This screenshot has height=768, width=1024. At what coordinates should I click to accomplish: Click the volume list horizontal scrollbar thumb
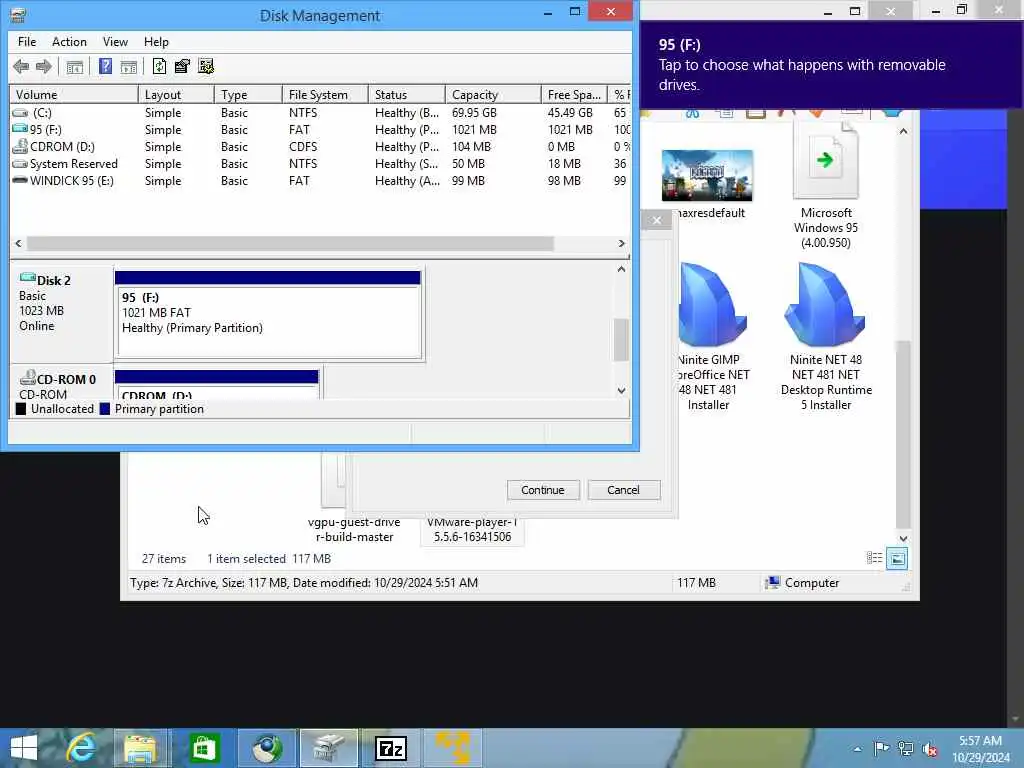click(290, 244)
